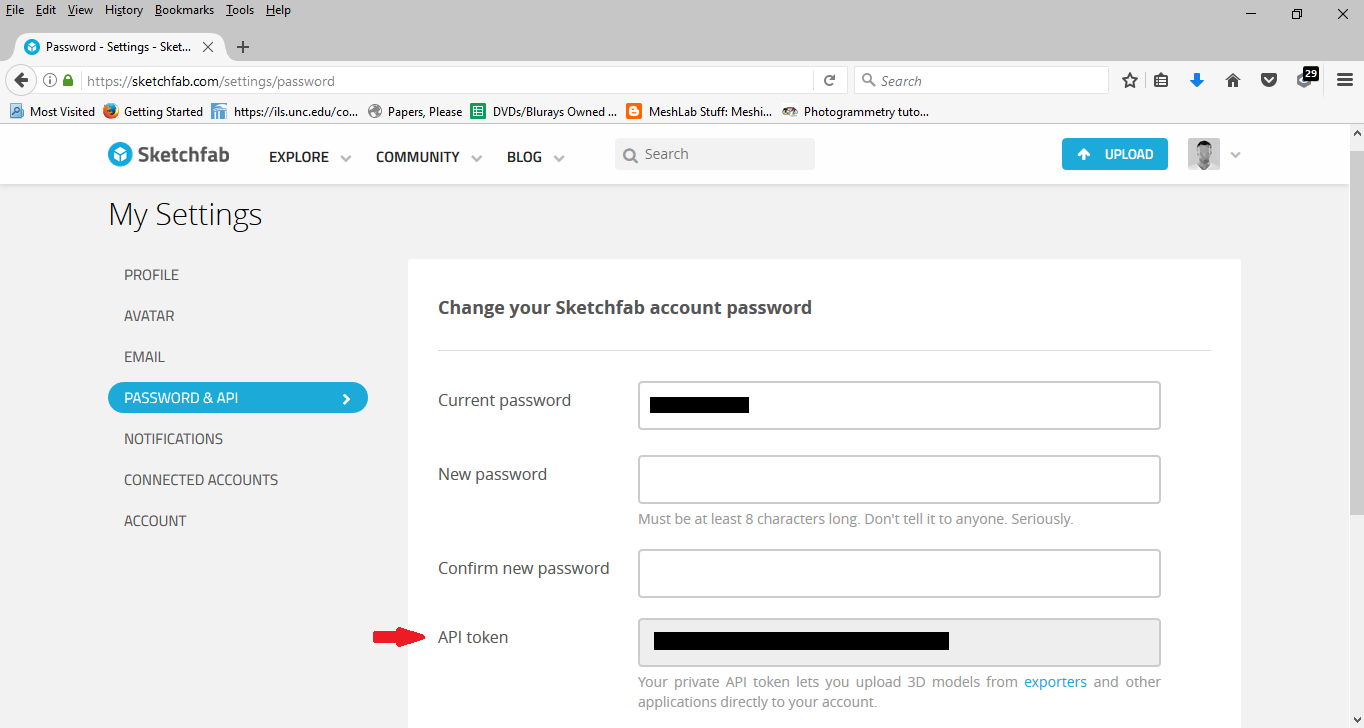The height and width of the screenshot is (728, 1364).
Task: Open the ils.unc.edu bookmark
Action: tap(285, 112)
